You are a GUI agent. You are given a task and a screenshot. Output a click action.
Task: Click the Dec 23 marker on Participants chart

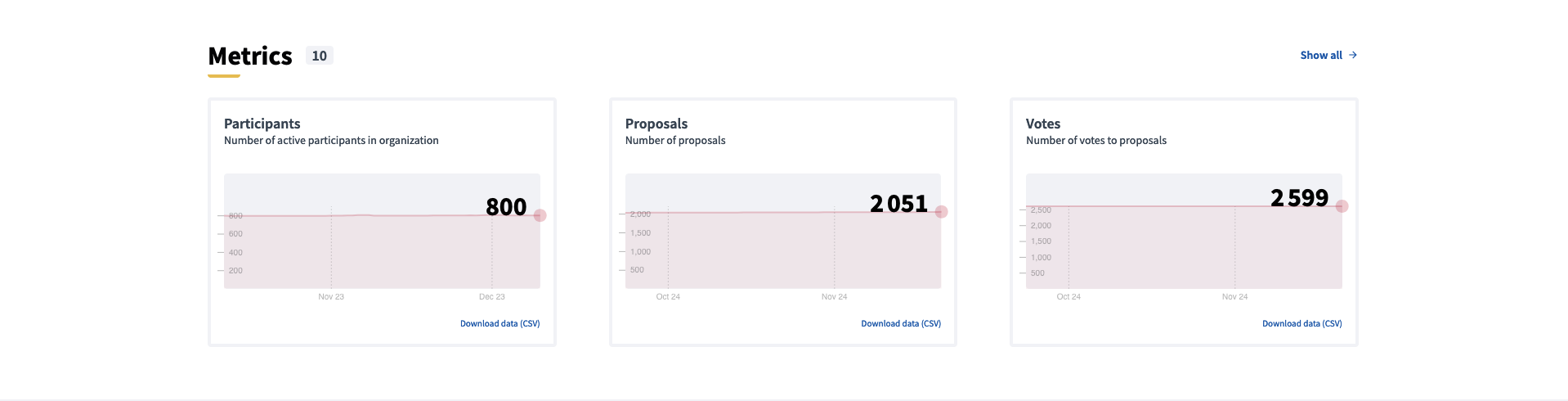(x=492, y=296)
